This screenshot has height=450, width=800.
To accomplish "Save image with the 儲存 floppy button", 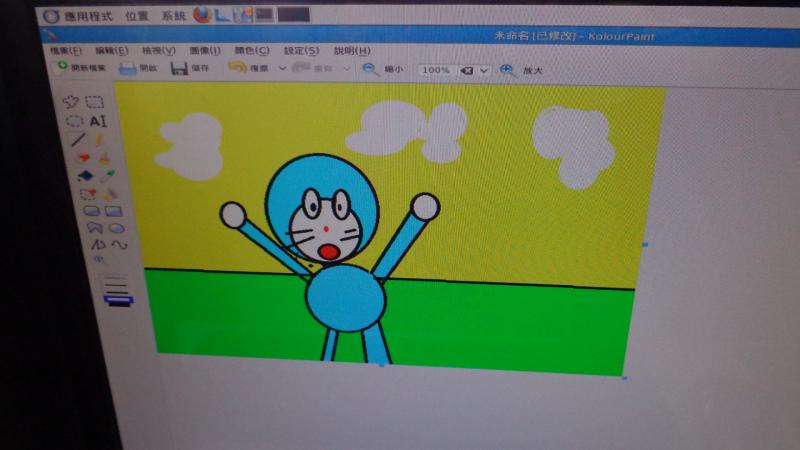I will [190, 68].
